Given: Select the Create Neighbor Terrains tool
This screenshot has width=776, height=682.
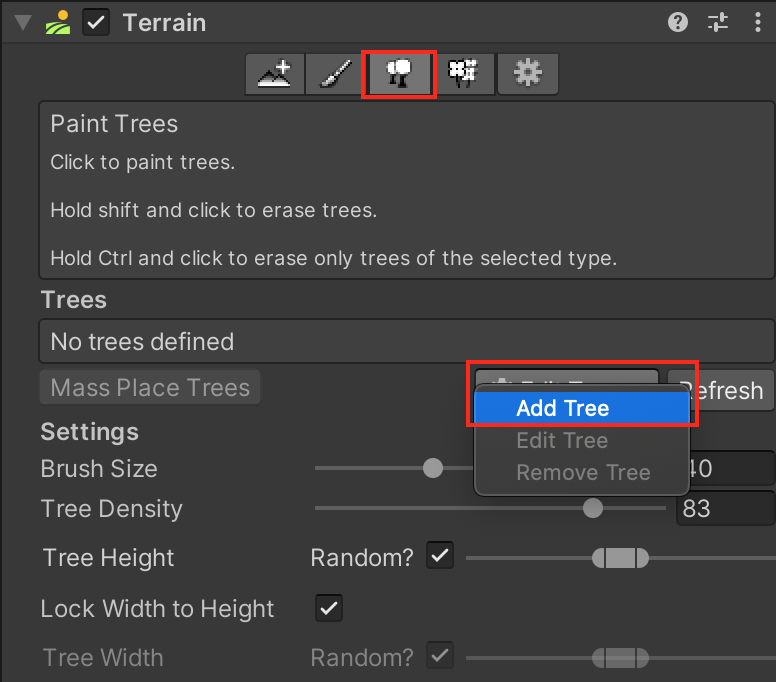Looking at the screenshot, I should coord(276,74).
